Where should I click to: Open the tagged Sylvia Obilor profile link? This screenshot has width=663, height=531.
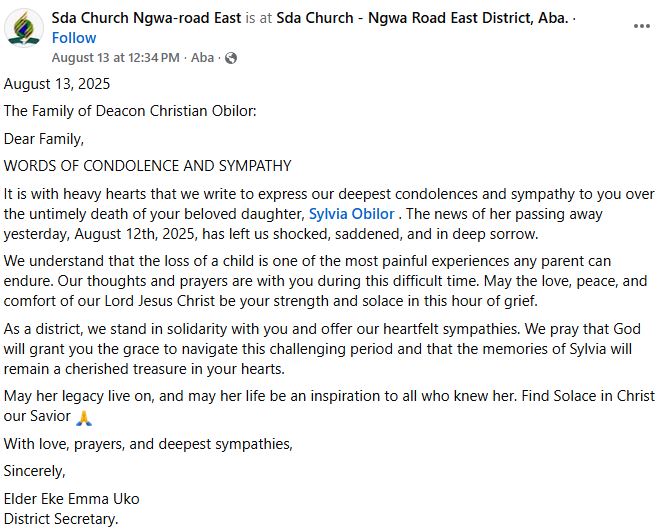[x=352, y=214]
